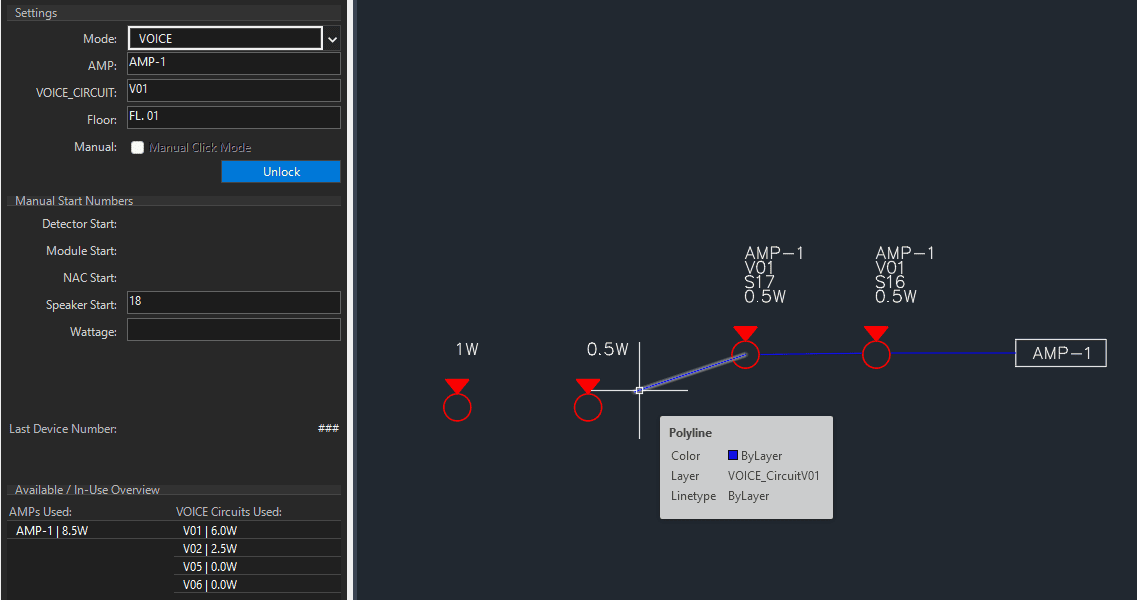
Task: Click the blue color swatch in Polyline tooltip
Action: click(733, 456)
